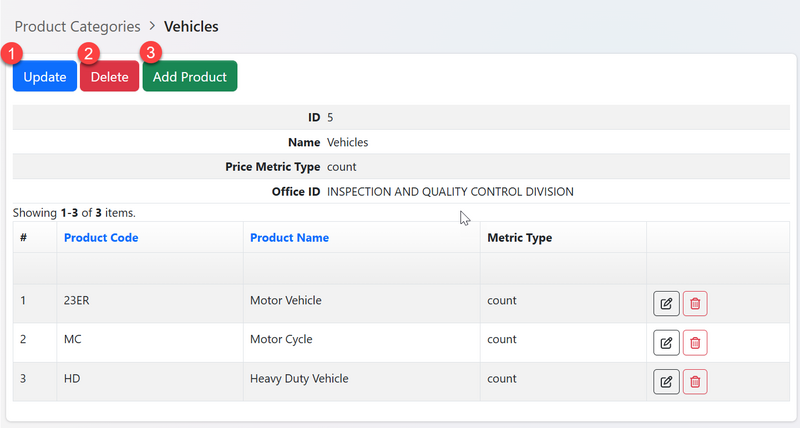800x428 pixels.
Task: Click filter field under Product Name
Action: pyautogui.click(x=360, y=269)
